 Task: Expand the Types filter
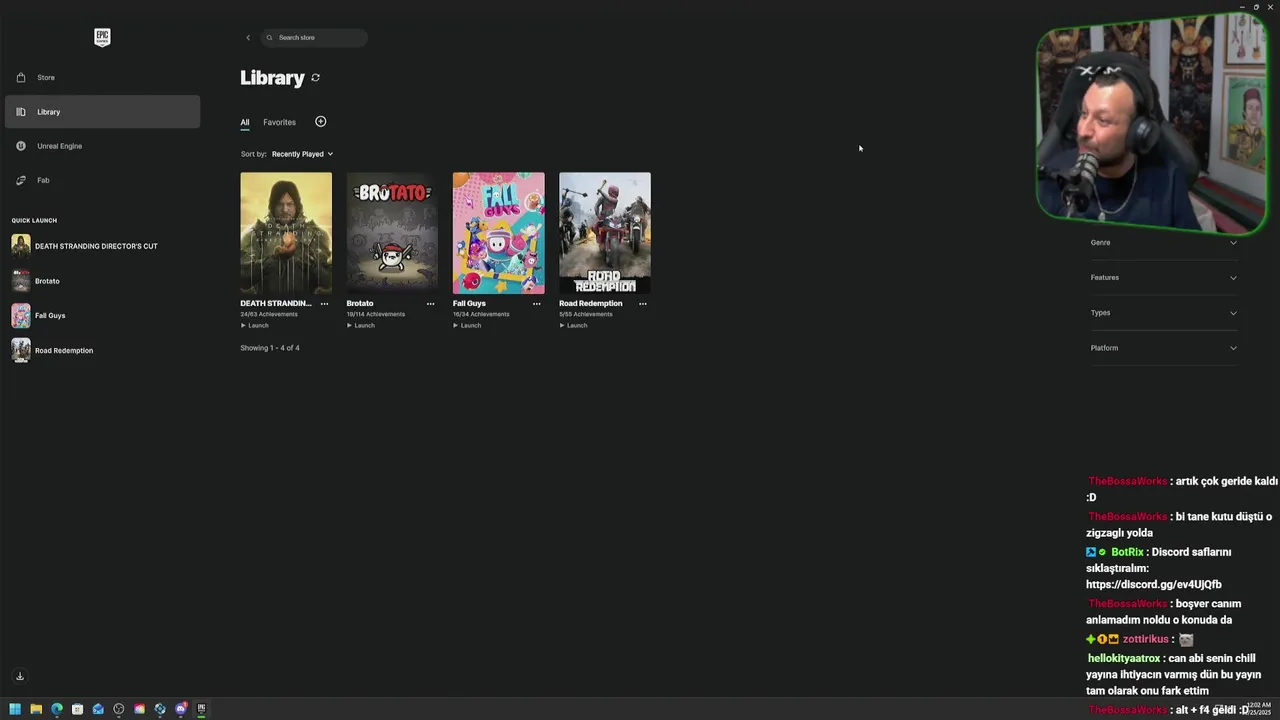[x=1164, y=313]
